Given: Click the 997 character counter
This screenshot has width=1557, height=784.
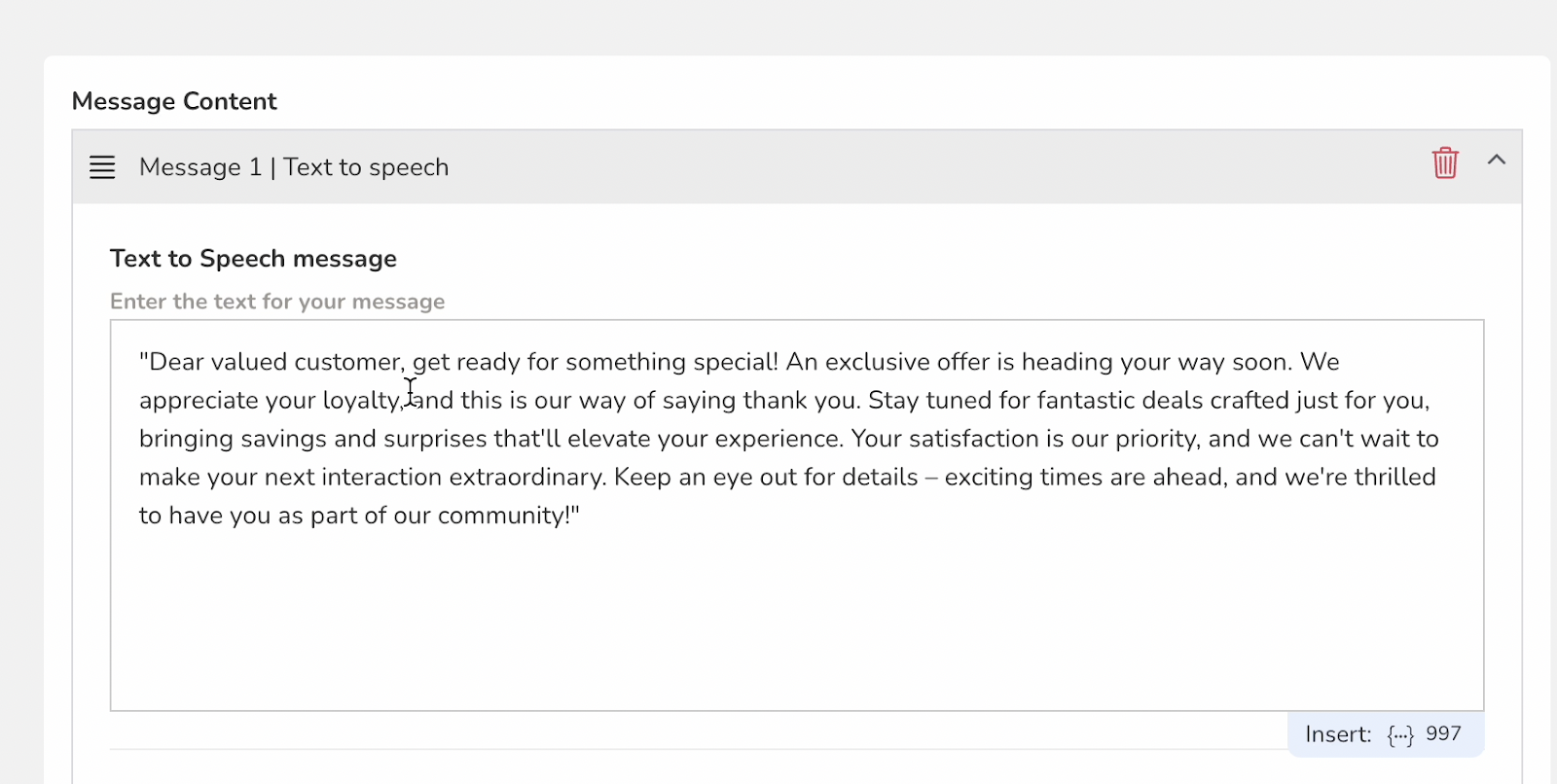Looking at the screenshot, I should pos(1442,734).
